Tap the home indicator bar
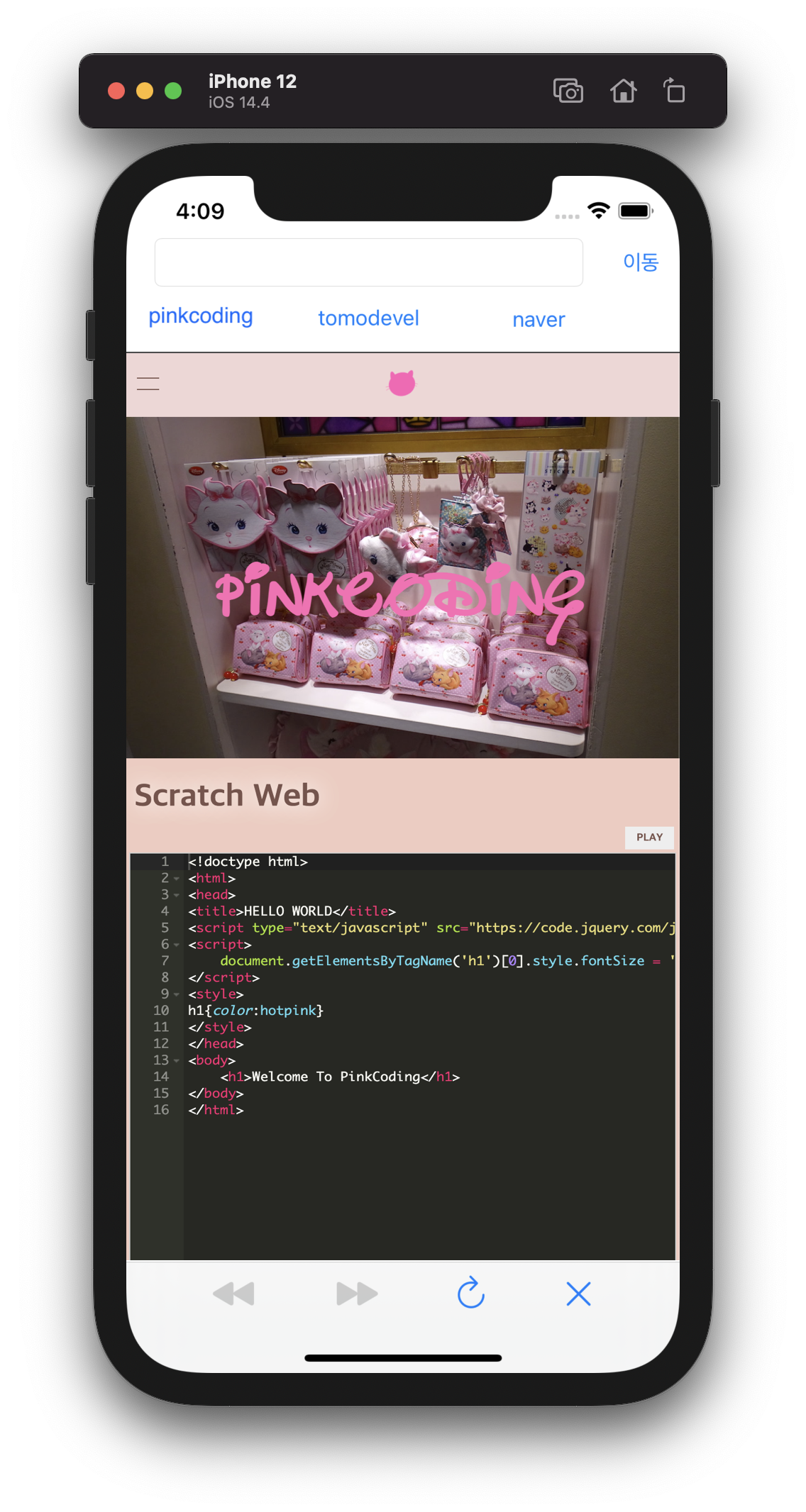Screen dimensions: 806x1512 pos(403,1357)
